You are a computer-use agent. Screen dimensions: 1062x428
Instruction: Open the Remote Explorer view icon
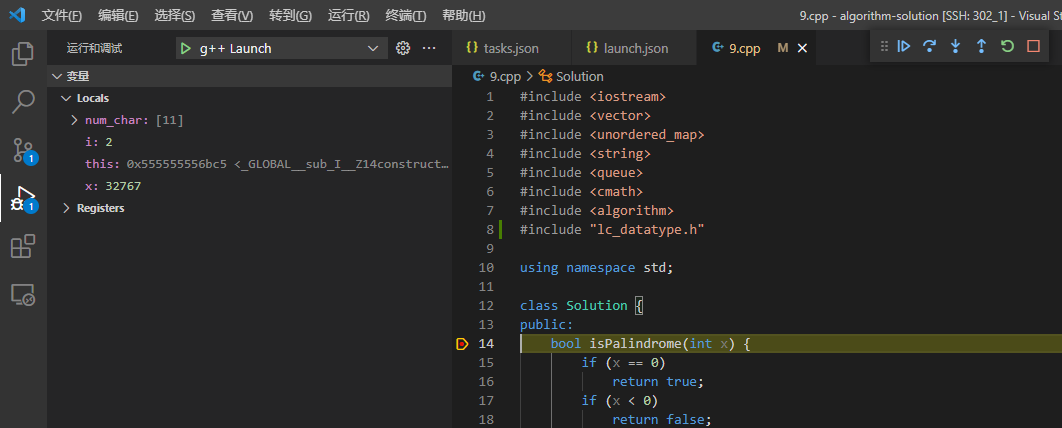coord(23,295)
